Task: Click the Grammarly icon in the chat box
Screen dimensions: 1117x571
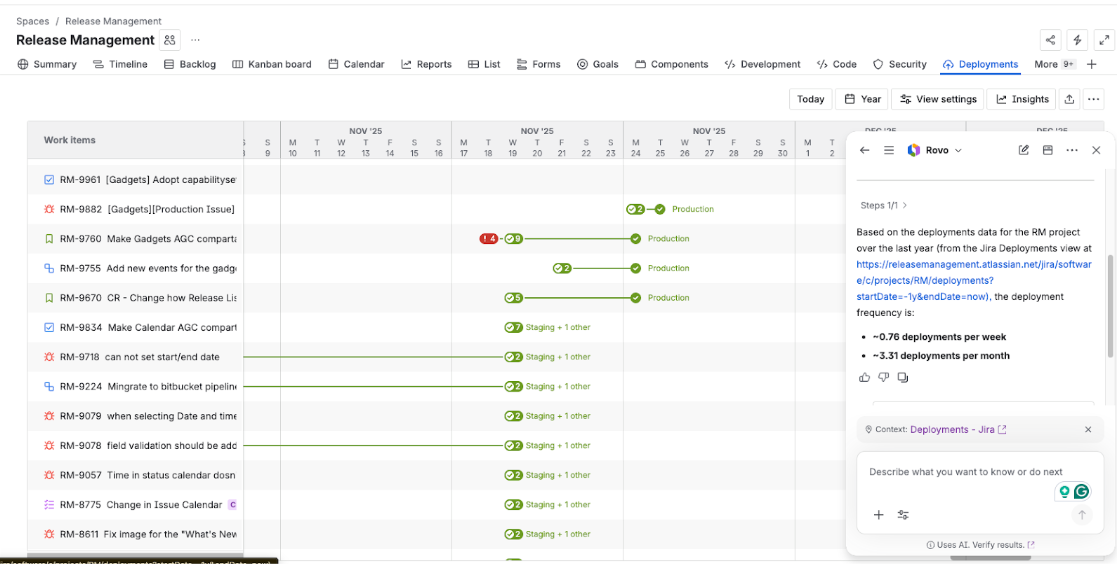Action: 1082,491
